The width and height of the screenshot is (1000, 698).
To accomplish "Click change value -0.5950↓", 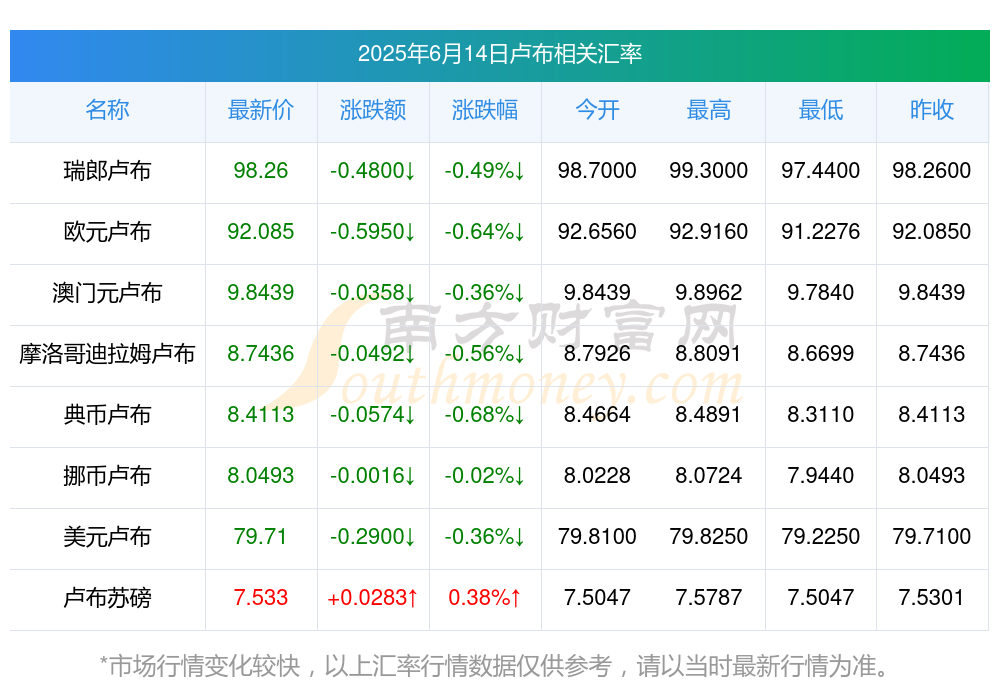I will click(x=373, y=232).
